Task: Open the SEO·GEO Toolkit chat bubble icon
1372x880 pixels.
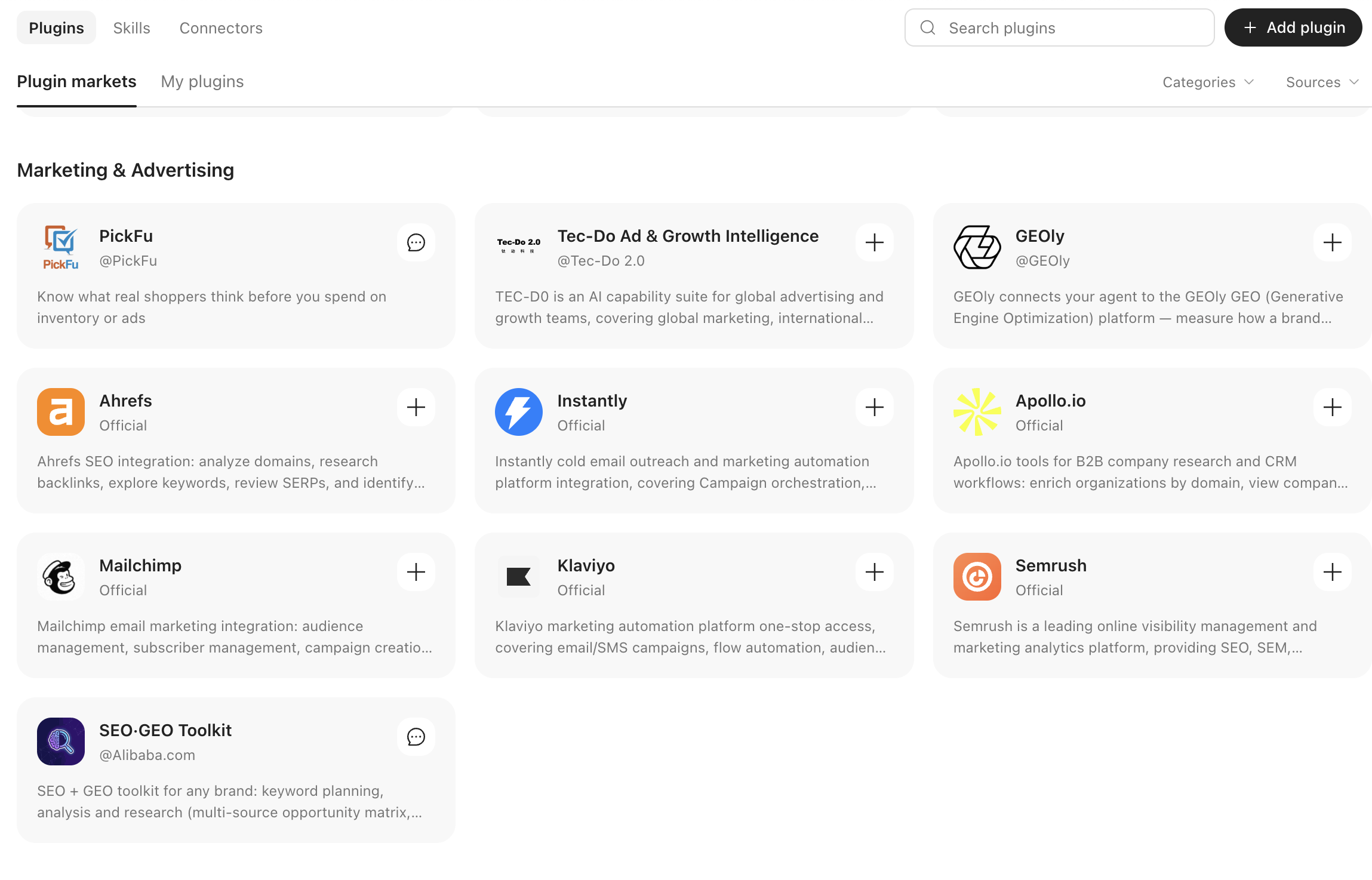Action: pos(416,737)
